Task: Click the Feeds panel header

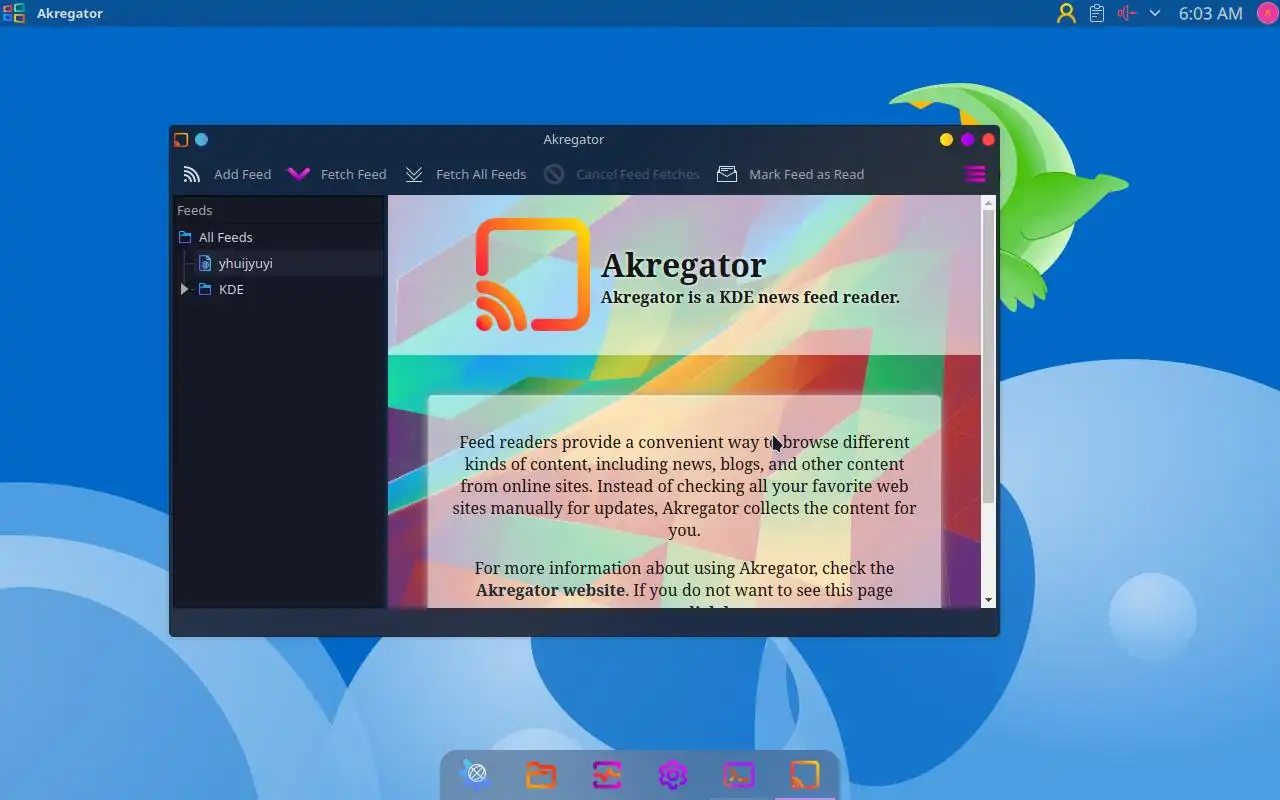Action: (x=278, y=210)
